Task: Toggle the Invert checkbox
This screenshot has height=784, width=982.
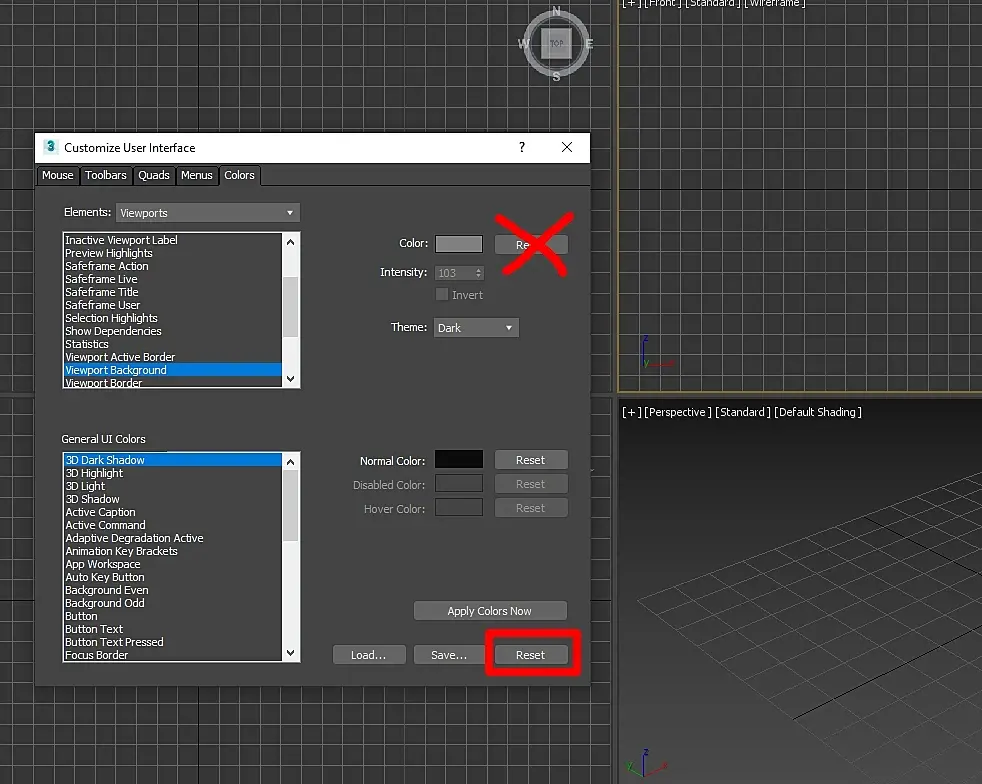Action: (x=442, y=294)
